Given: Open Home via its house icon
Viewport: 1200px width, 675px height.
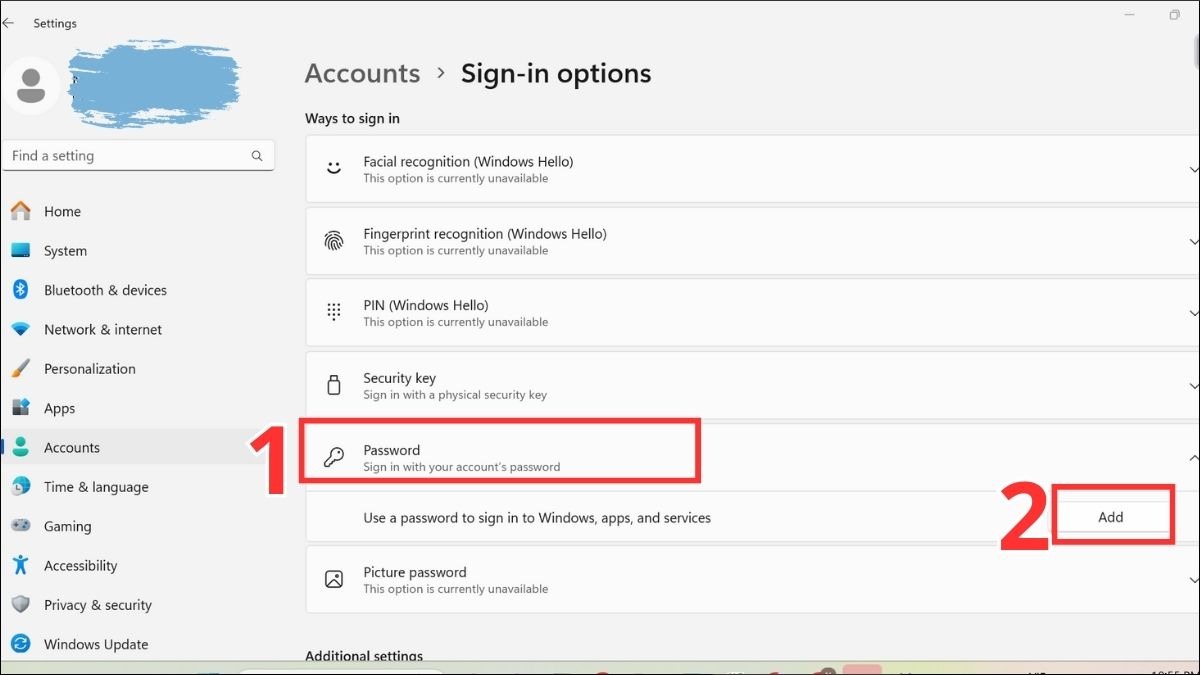Looking at the screenshot, I should (x=20, y=211).
